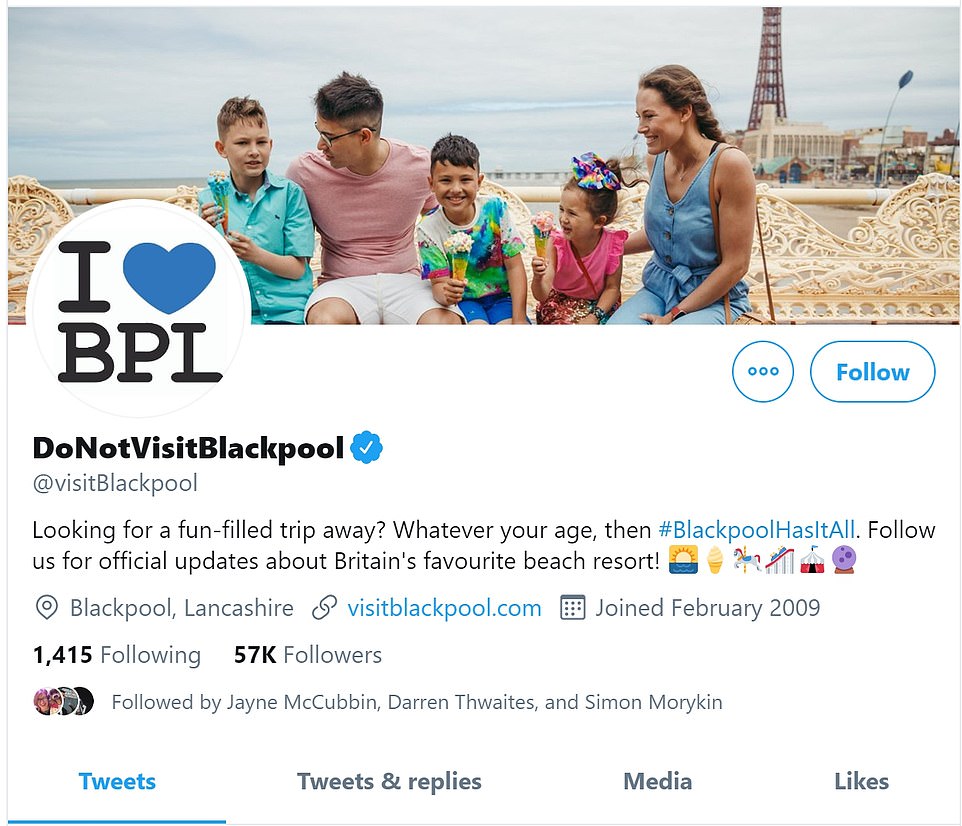Click the roller coaster emoji in bio
The image size is (962, 826).
[x=780, y=562]
